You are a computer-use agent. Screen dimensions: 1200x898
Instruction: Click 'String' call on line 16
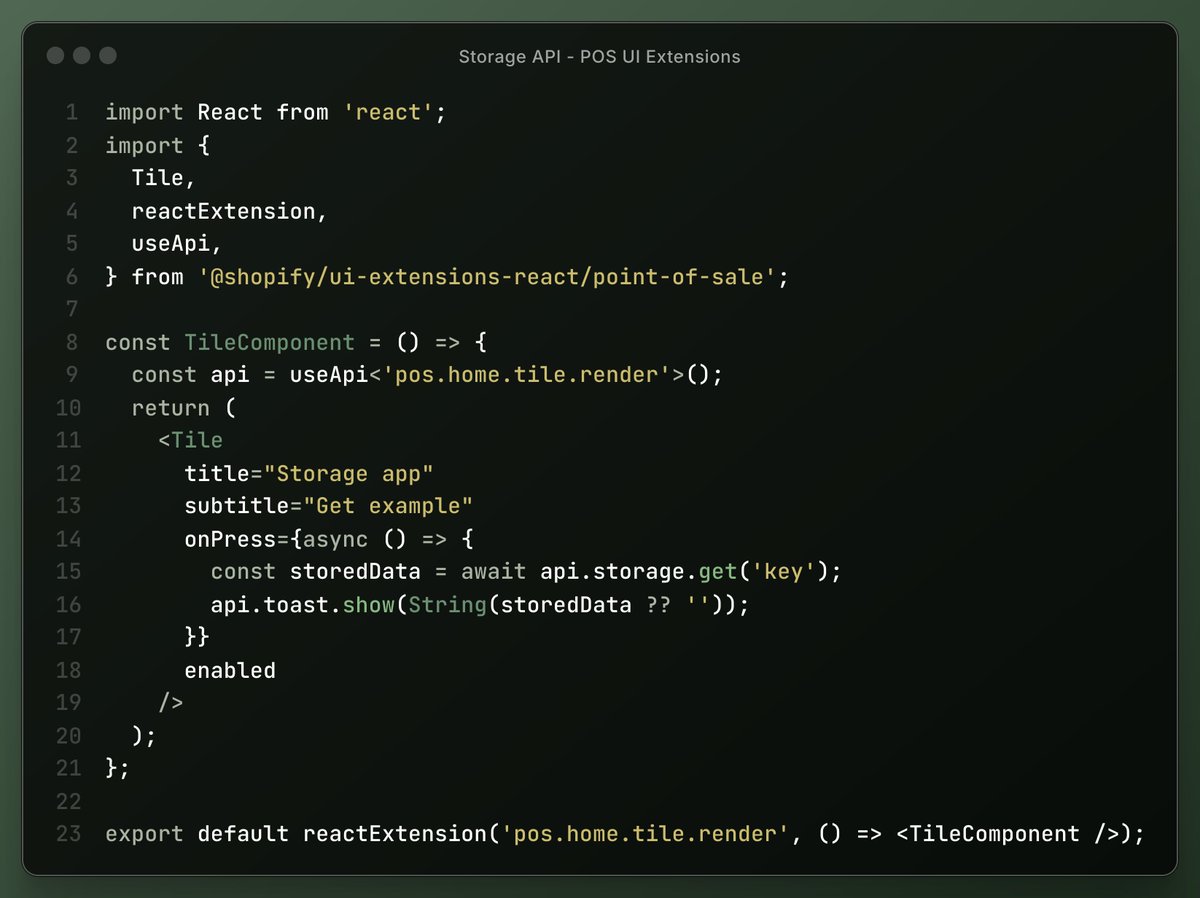pos(447,605)
